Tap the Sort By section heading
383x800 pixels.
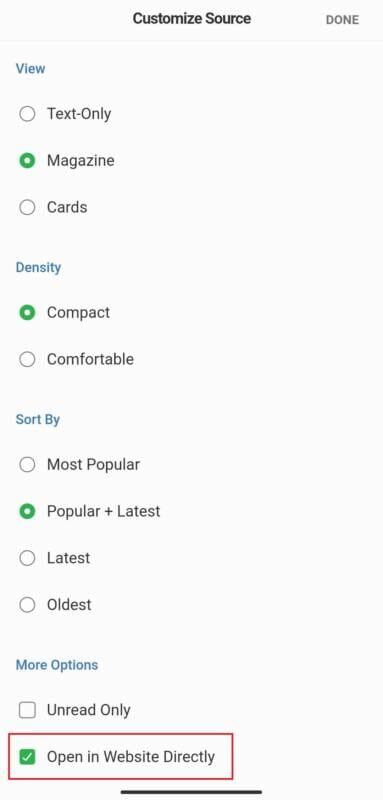[38, 419]
